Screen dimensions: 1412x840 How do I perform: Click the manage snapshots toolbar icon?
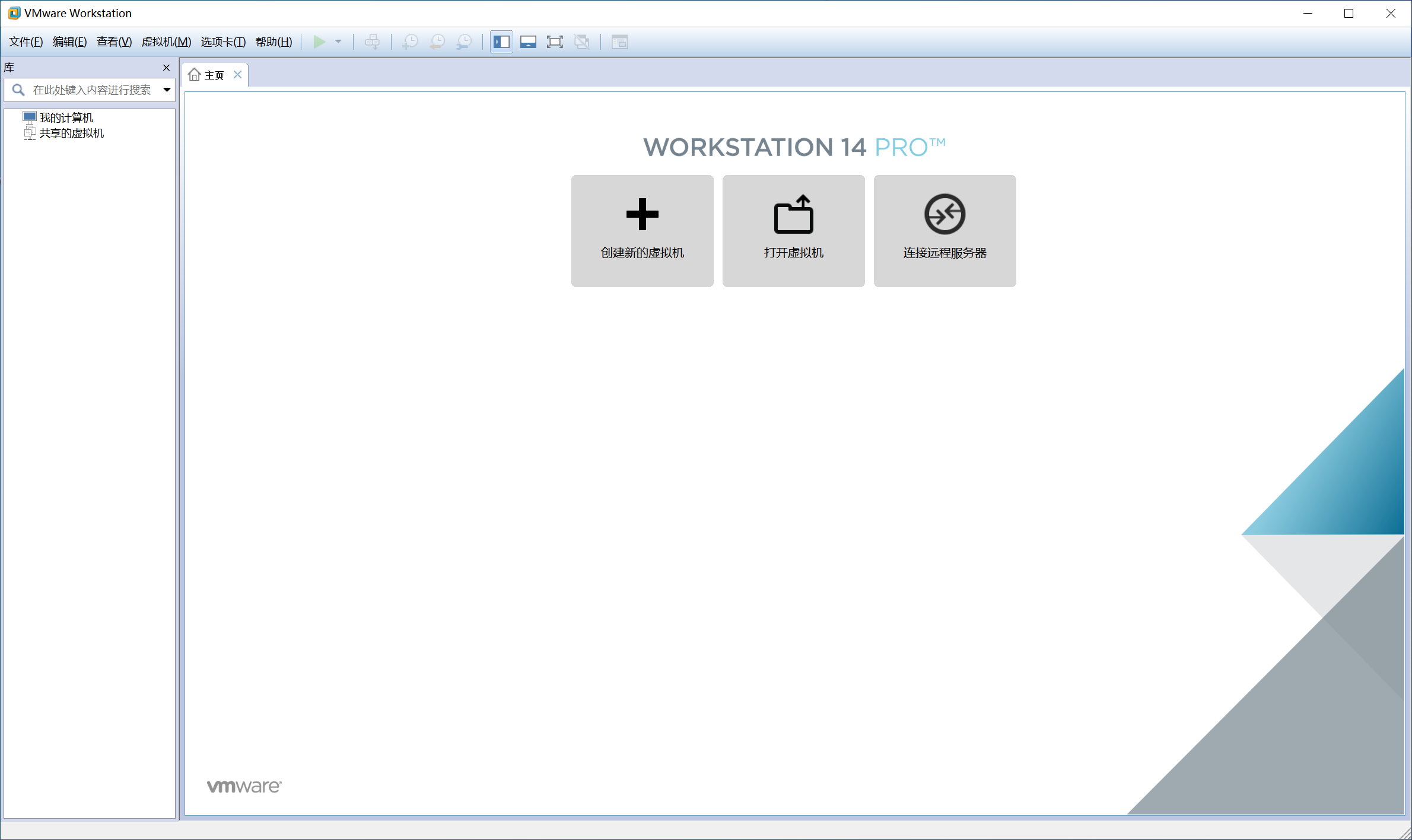[x=464, y=42]
